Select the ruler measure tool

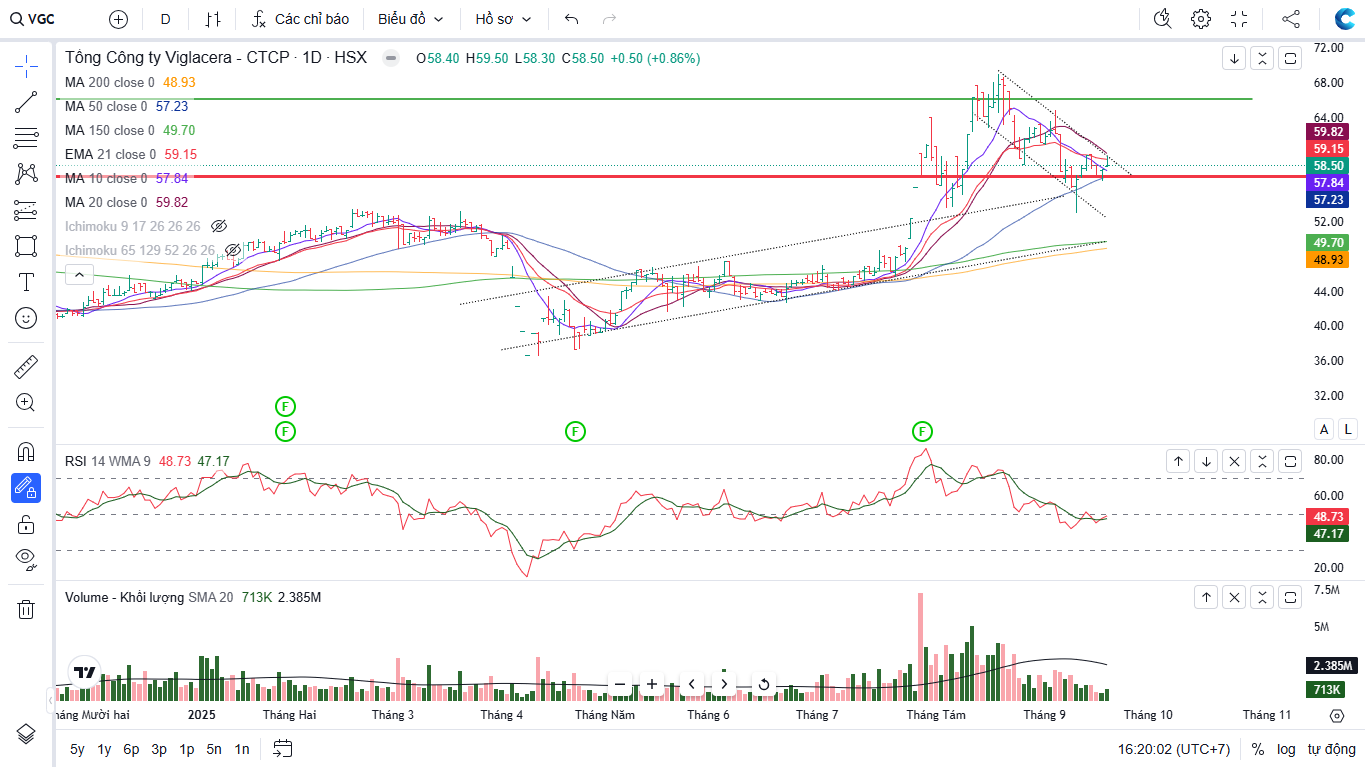(26, 367)
